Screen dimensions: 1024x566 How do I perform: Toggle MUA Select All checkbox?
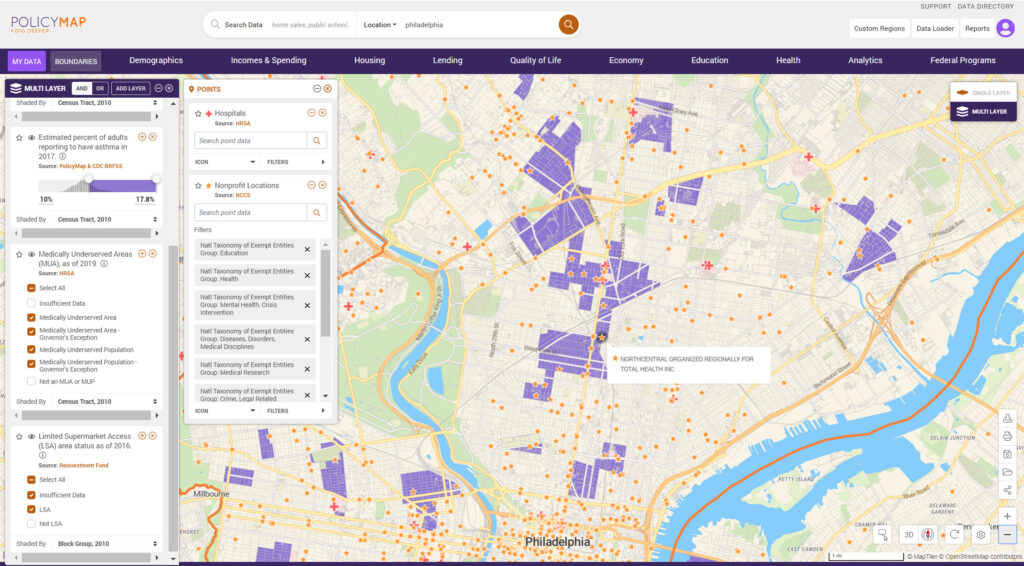coord(31,288)
